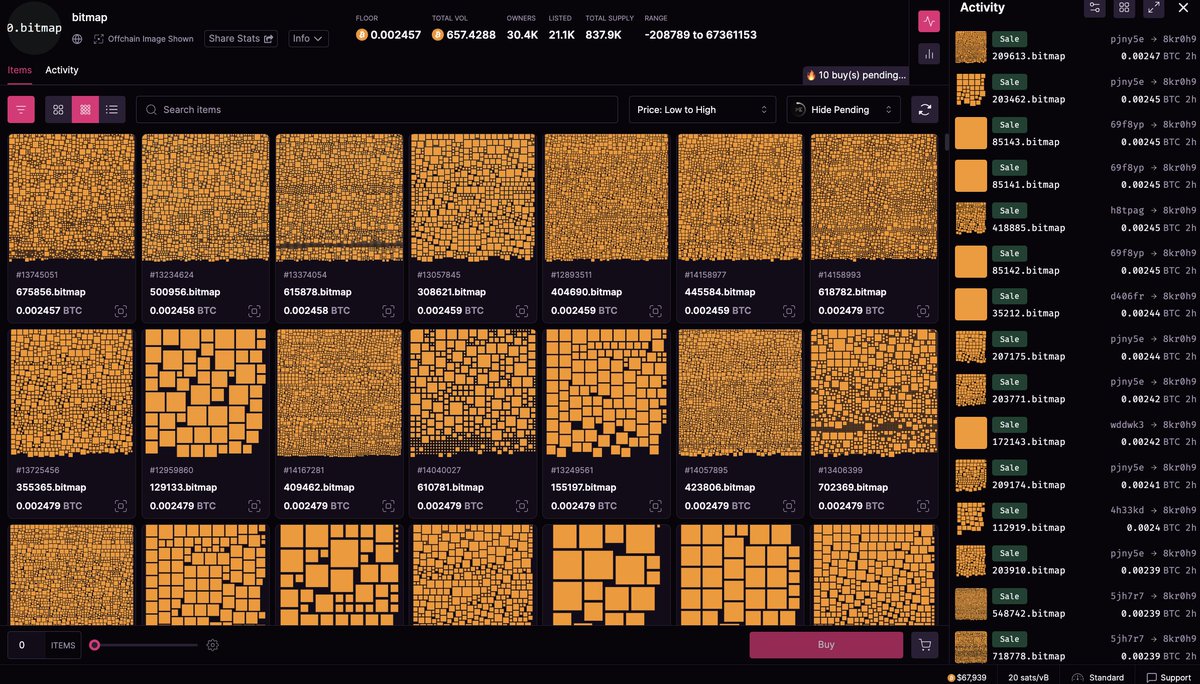The height and width of the screenshot is (684, 1200).
Task: Open the Hide Pending dropdown
Action: coord(843,110)
